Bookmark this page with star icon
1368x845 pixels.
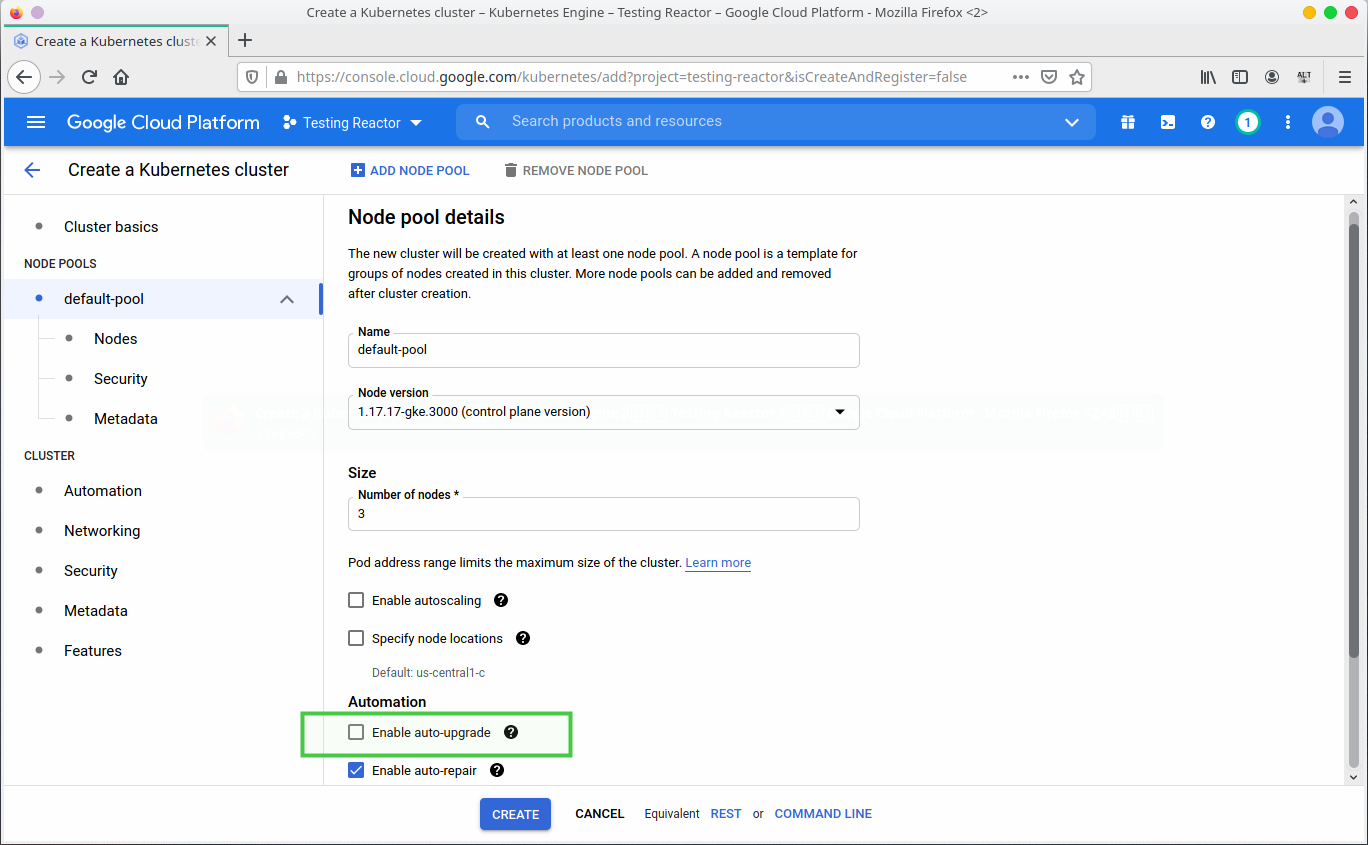1077,77
